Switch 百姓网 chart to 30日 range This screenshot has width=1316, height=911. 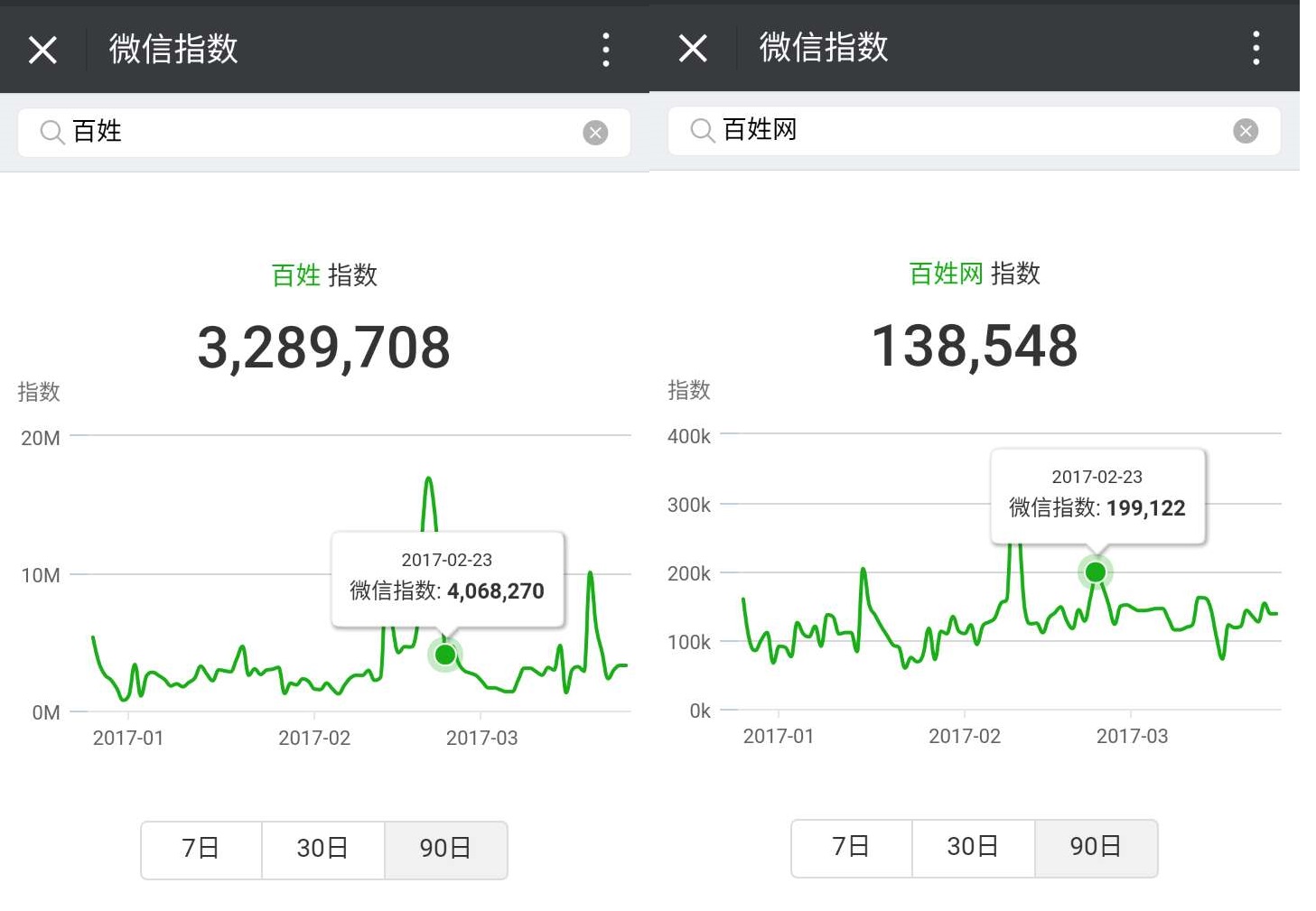[x=974, y=848]
